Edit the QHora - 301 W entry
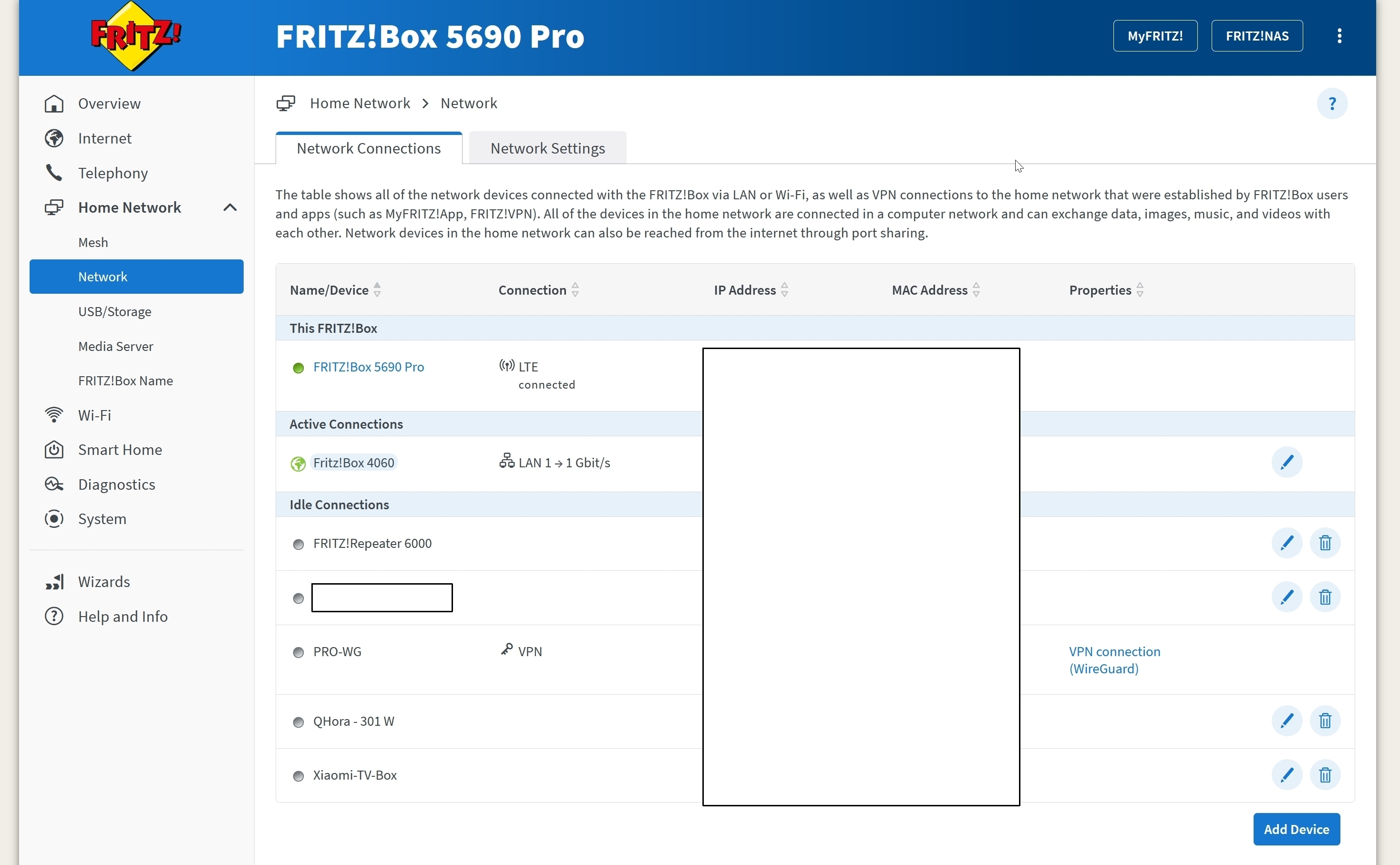1400x865 pixels. (1287, 721)
